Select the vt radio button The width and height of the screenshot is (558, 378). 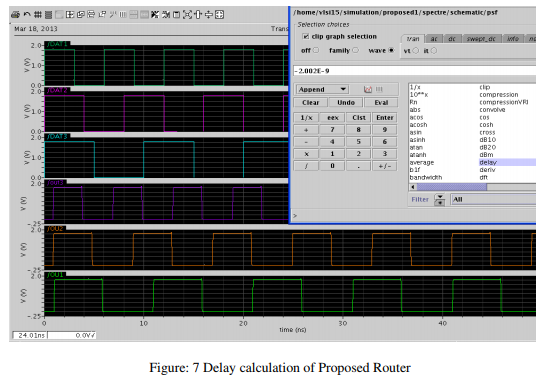[416, 51]
